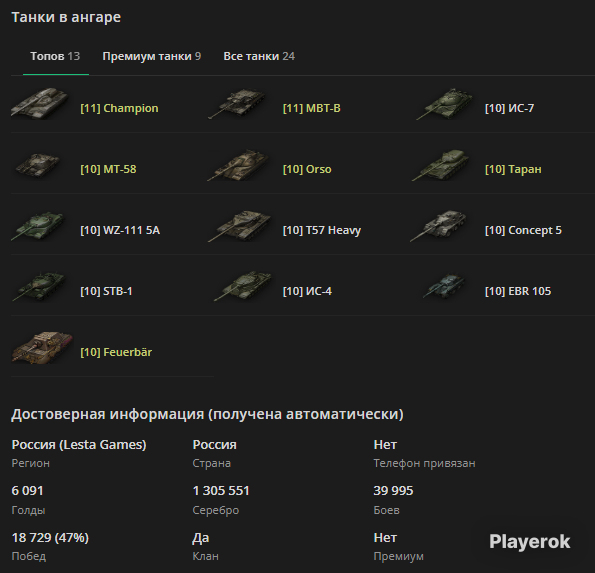Select the T57 Heavy tank image

(x=239, y=226)
